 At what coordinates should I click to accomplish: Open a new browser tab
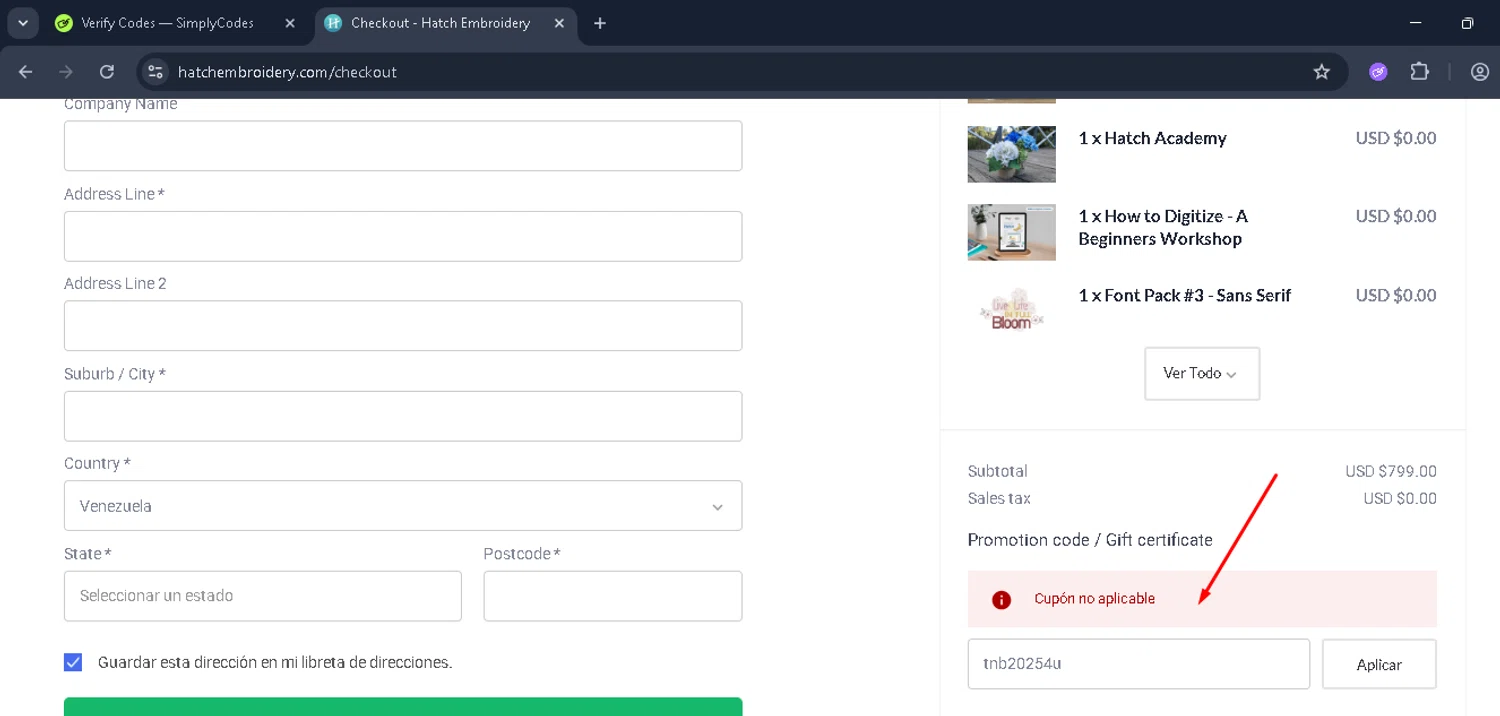click(x=600, y=23)
